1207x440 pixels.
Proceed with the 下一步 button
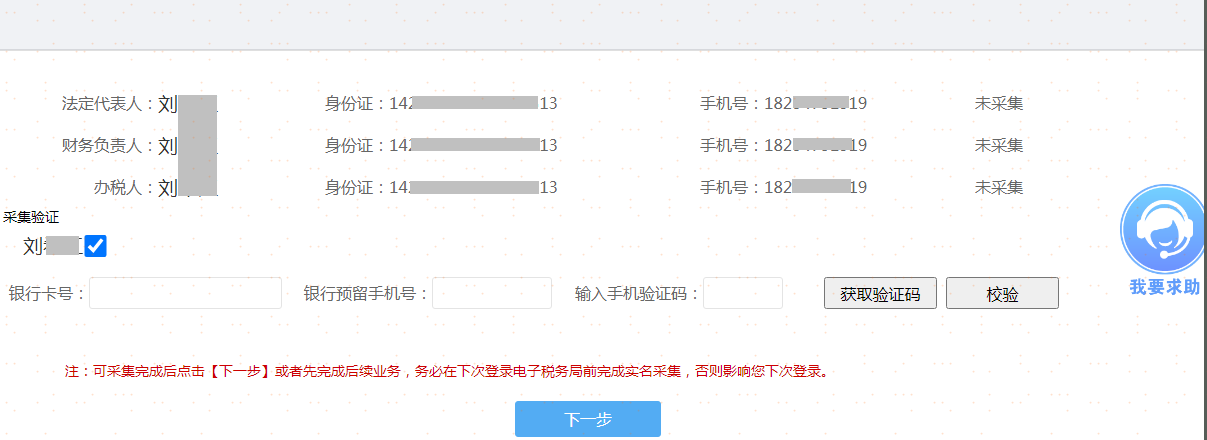(x=587, y=419)
